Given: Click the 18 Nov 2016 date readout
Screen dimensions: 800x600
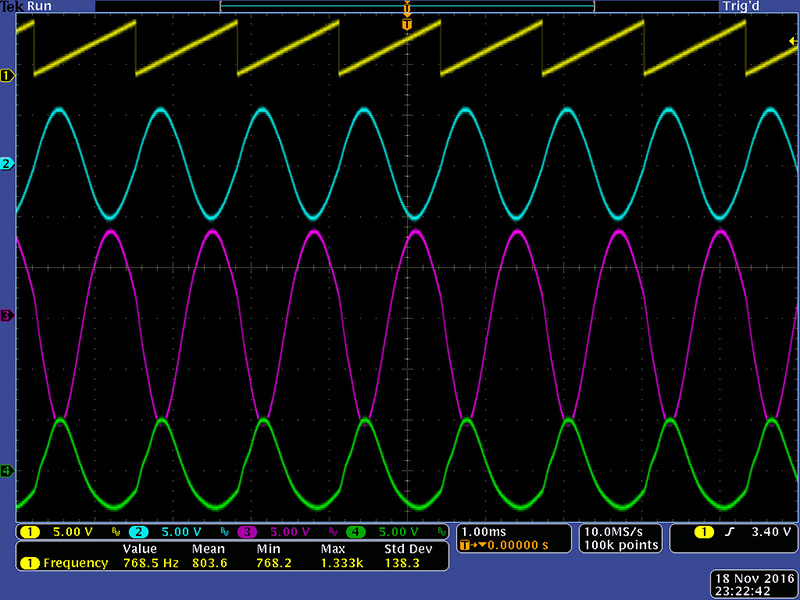Looking at the screenshot, I should [x=755, y=579].
